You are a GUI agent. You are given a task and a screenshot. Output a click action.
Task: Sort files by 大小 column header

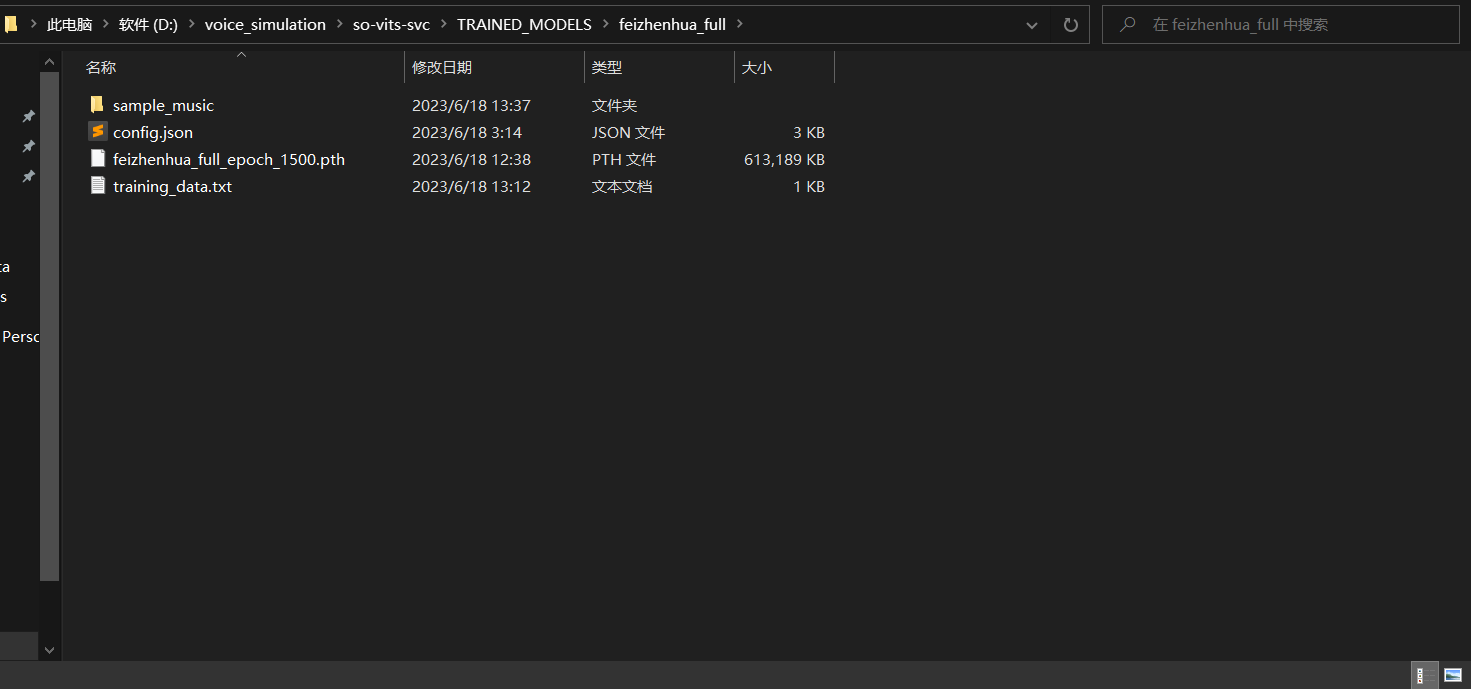756,68
